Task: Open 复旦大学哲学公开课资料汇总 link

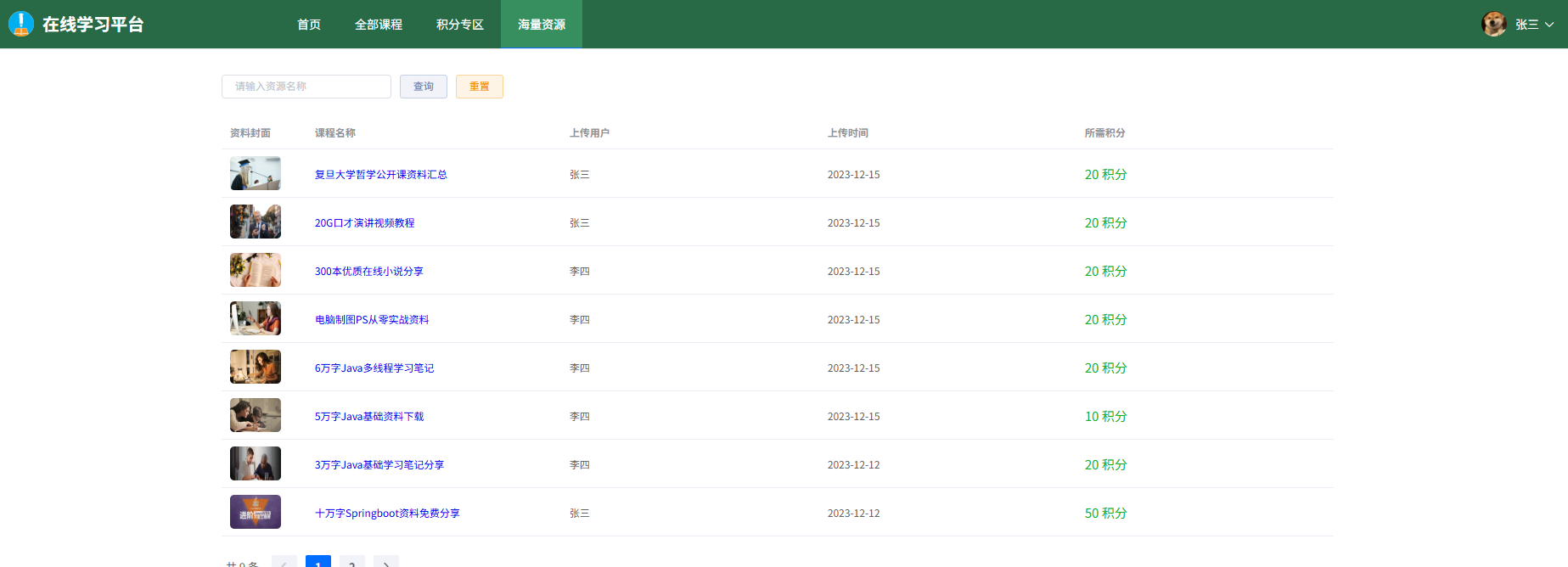Action: point(381,175)
